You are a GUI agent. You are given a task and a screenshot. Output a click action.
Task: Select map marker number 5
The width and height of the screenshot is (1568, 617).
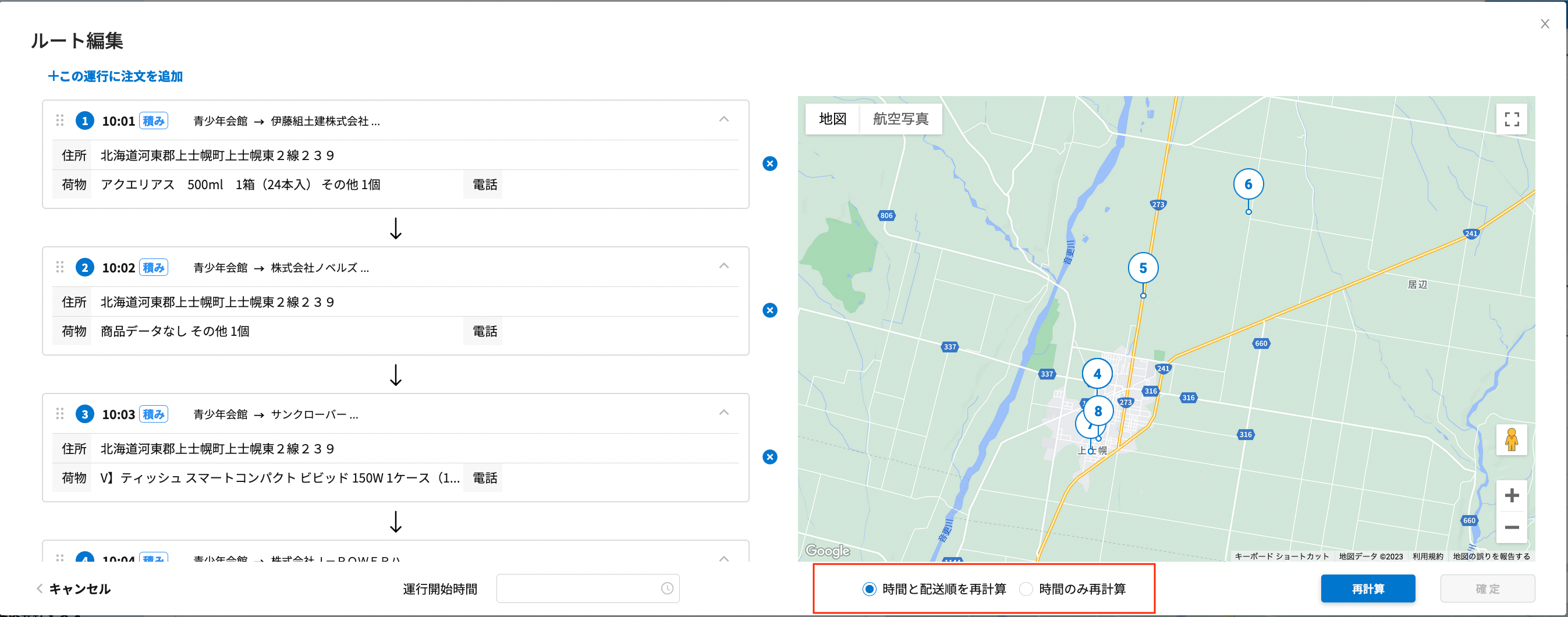(x=1143, y=267)
